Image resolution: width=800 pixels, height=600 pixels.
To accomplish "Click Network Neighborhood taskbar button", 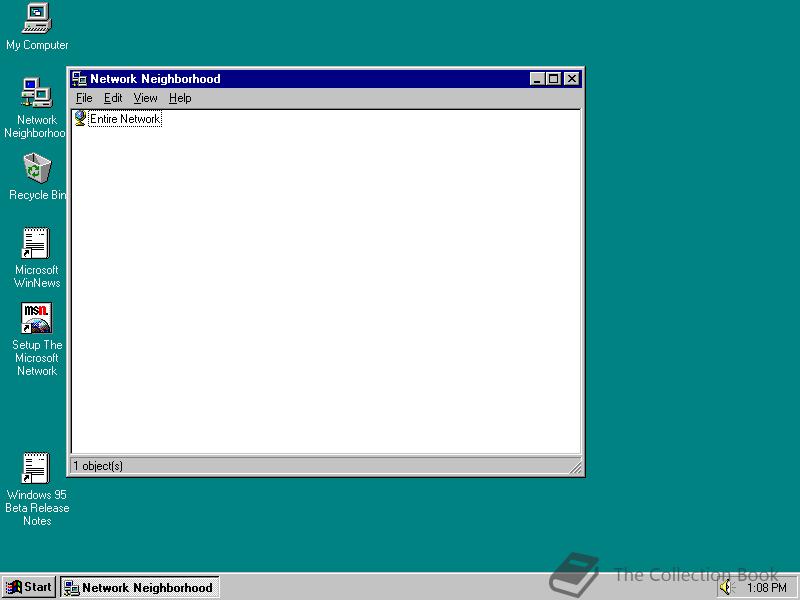I will tap(140, 587).
